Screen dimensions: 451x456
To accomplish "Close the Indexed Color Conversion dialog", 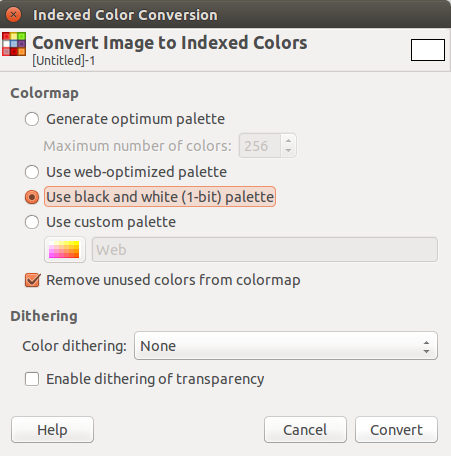I will tap(13, 15).
